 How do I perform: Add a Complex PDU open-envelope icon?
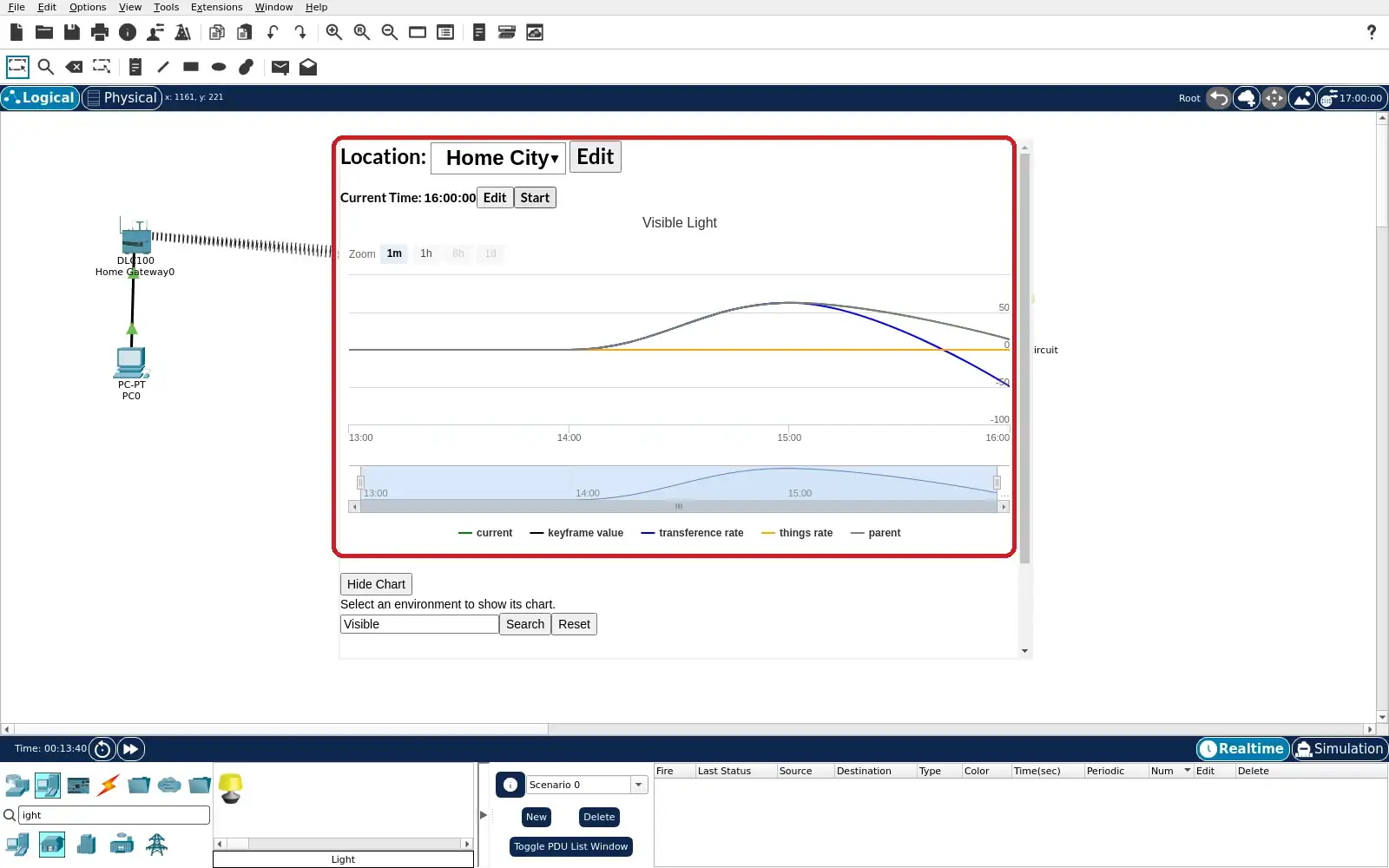308,67
